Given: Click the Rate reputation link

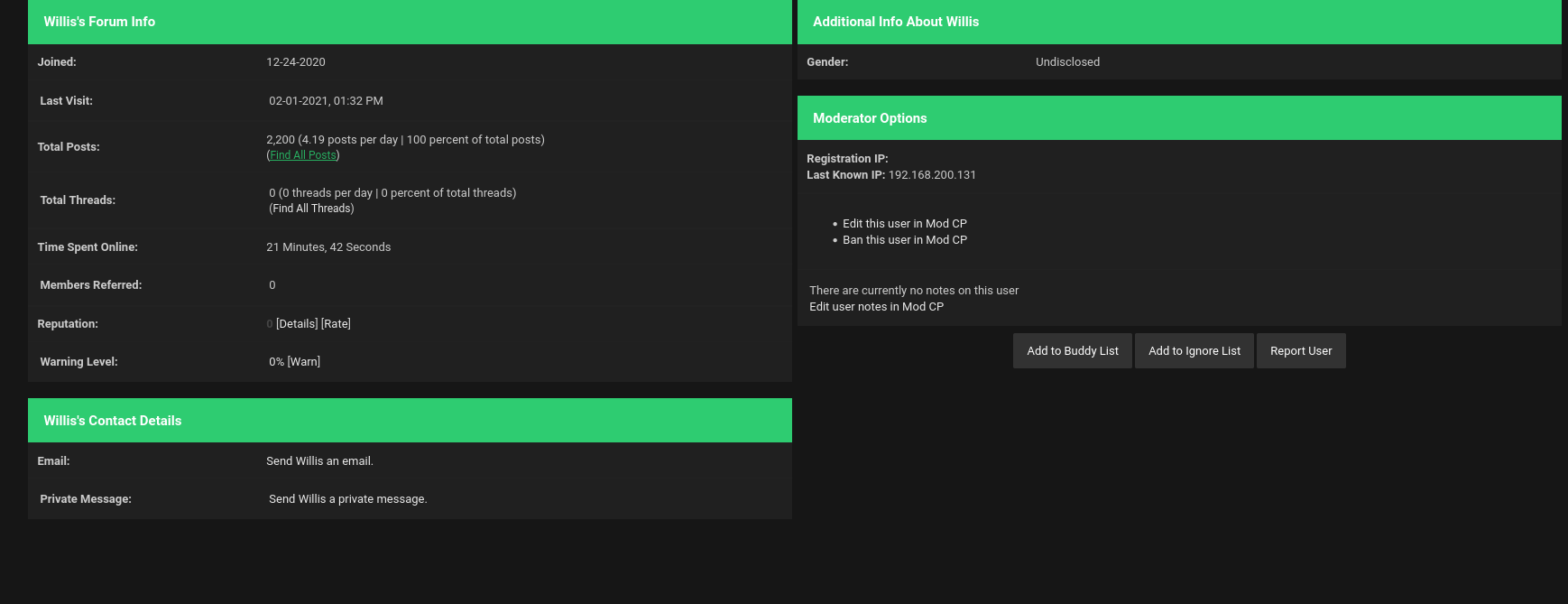Looking at the screenshot, I should 336,324.
